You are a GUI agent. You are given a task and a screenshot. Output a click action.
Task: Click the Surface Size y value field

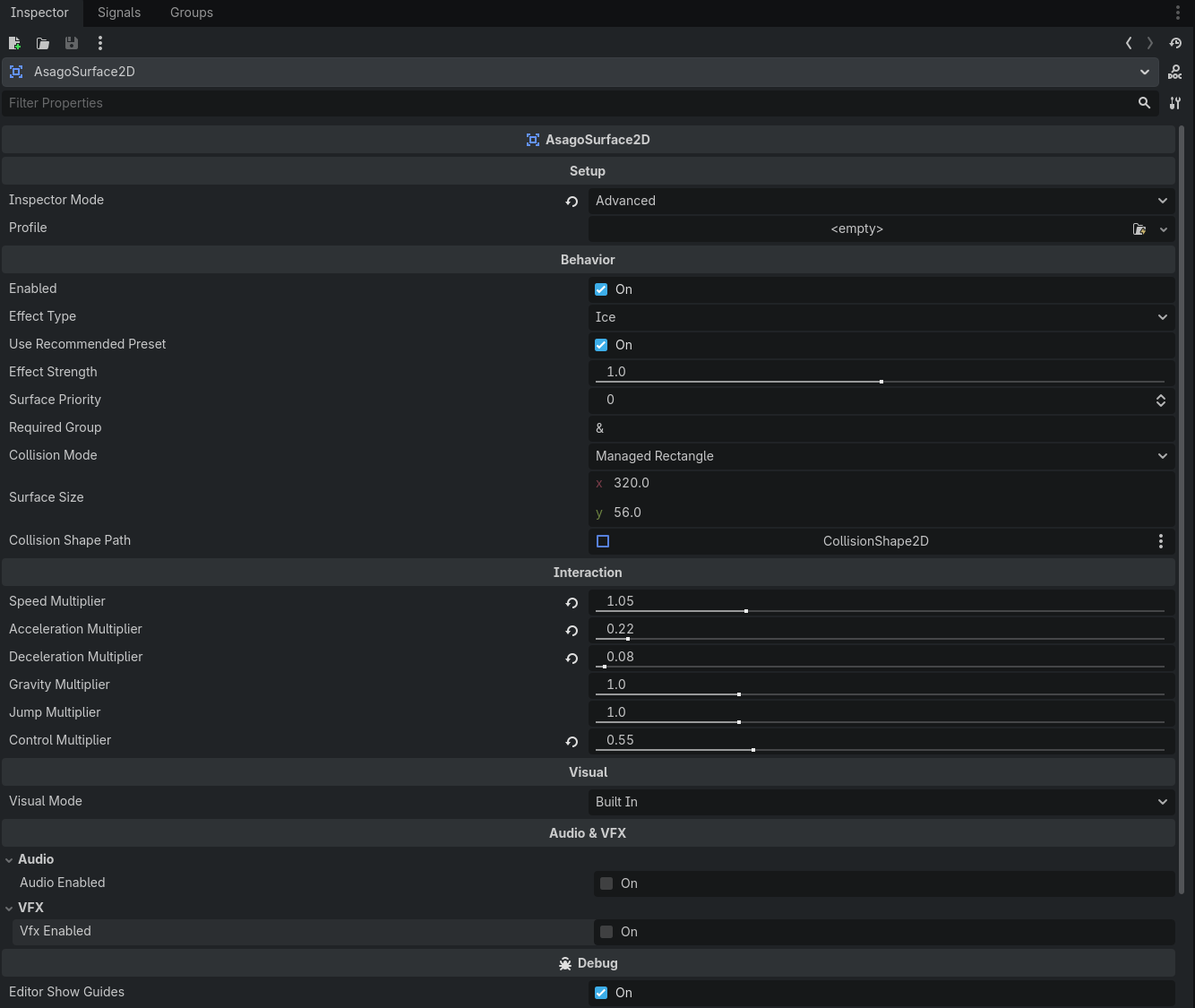[881, 513]
